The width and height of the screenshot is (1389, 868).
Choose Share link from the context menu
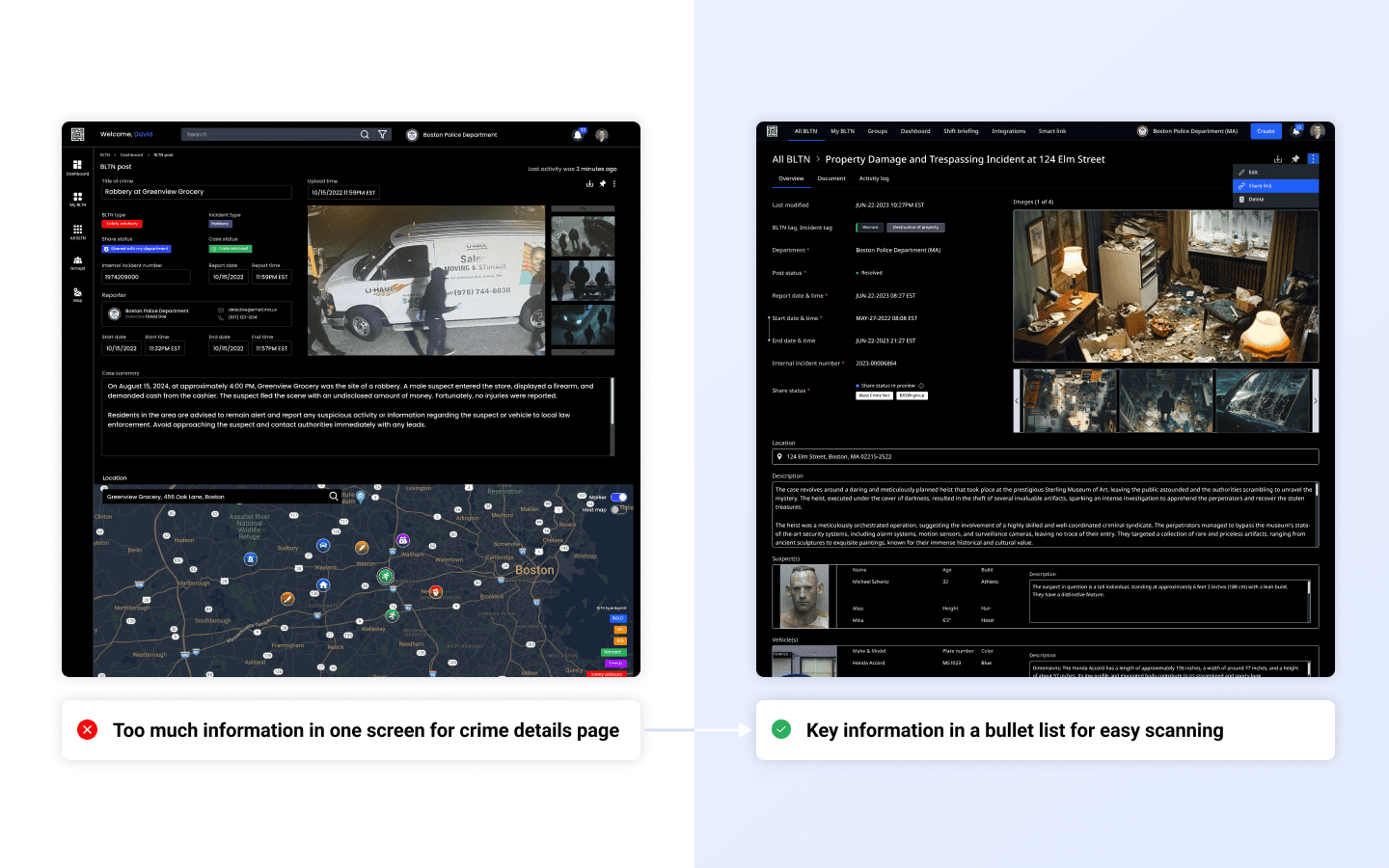(1275, 186)
